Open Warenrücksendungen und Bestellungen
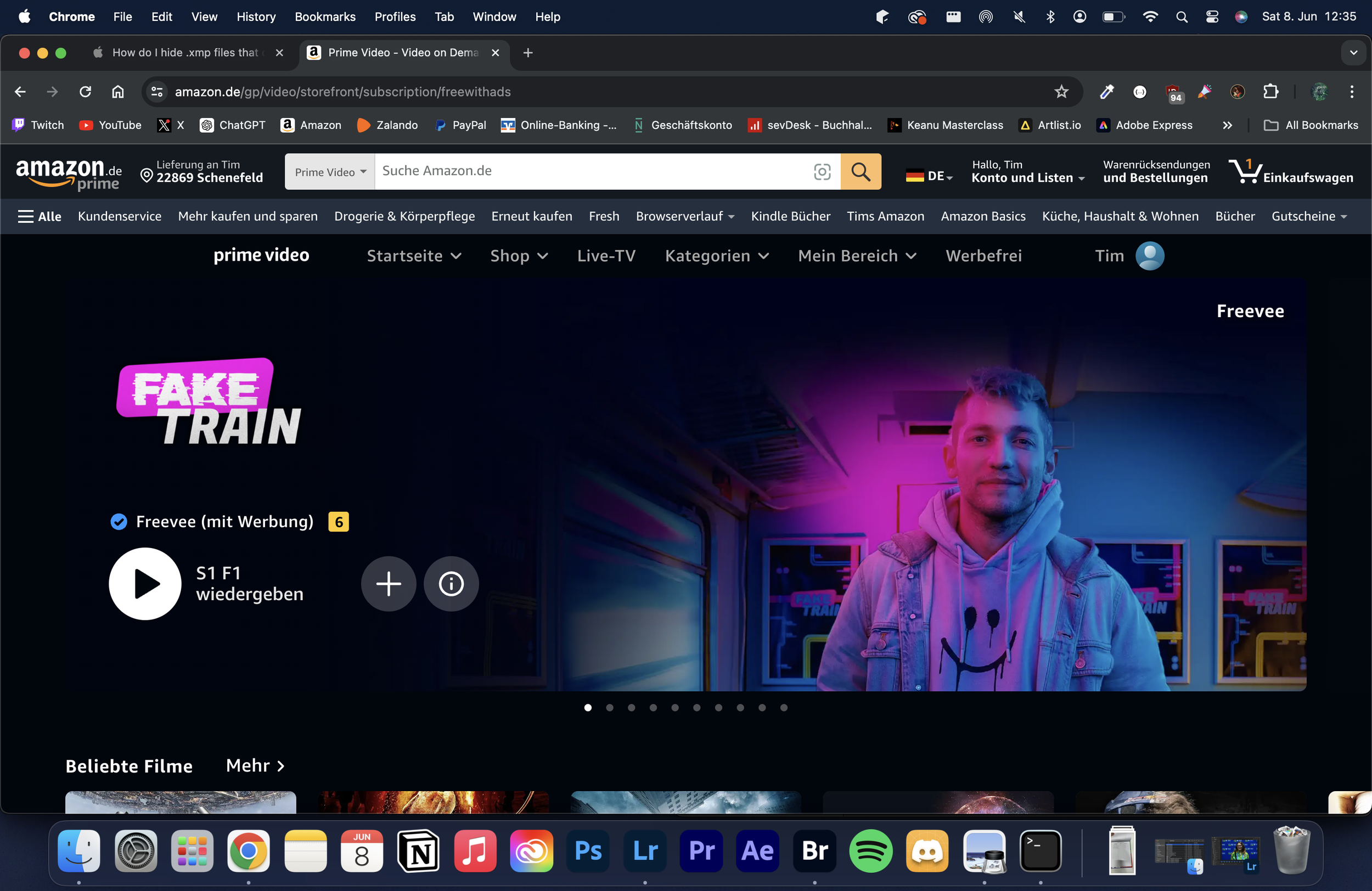 pos(1156,171)
